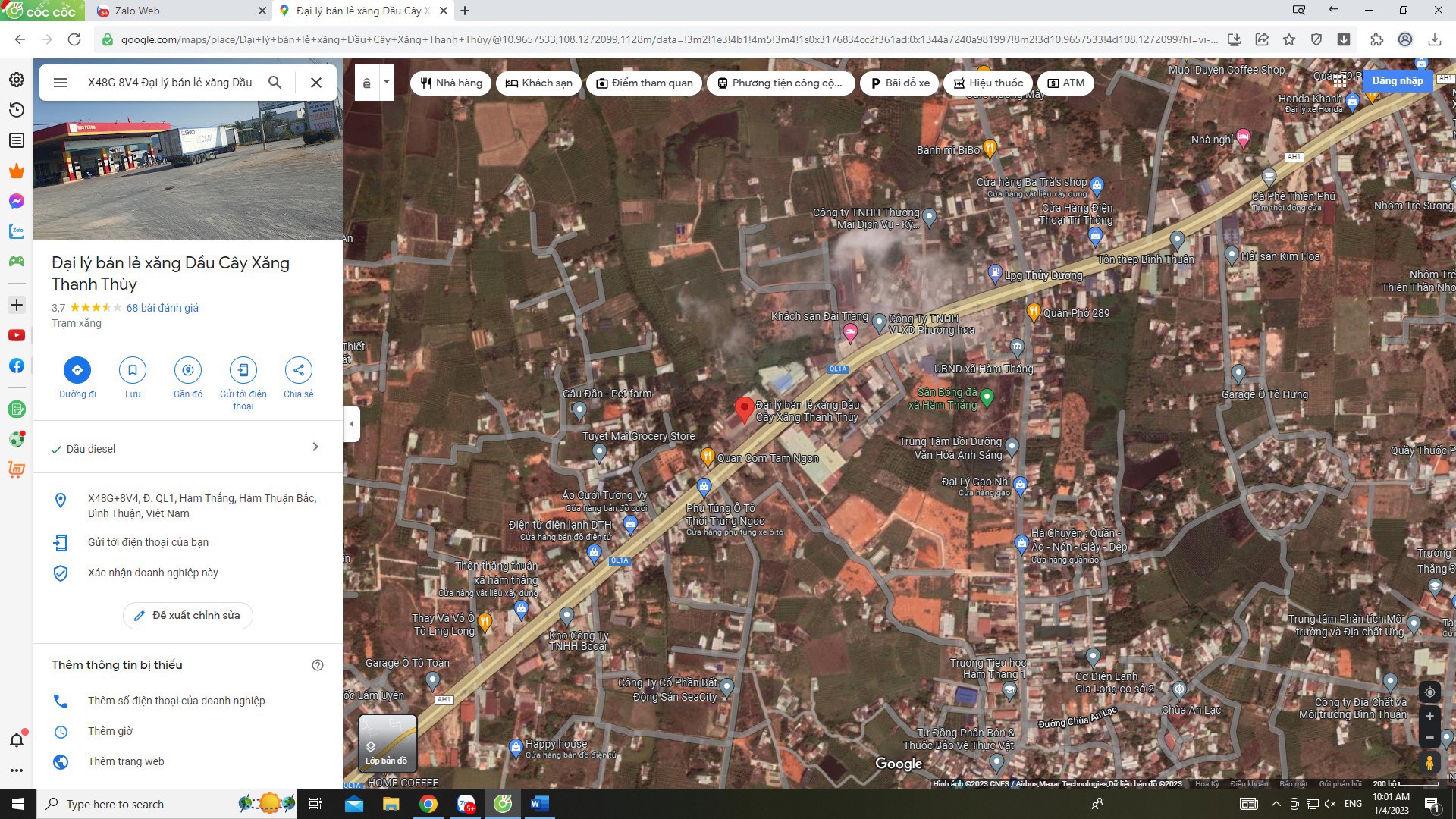The image size is (1456, 819).
Task: Open the Cốc Cốc sidebar settings gear
Action: pyautogui.click(x=17, y=80)
